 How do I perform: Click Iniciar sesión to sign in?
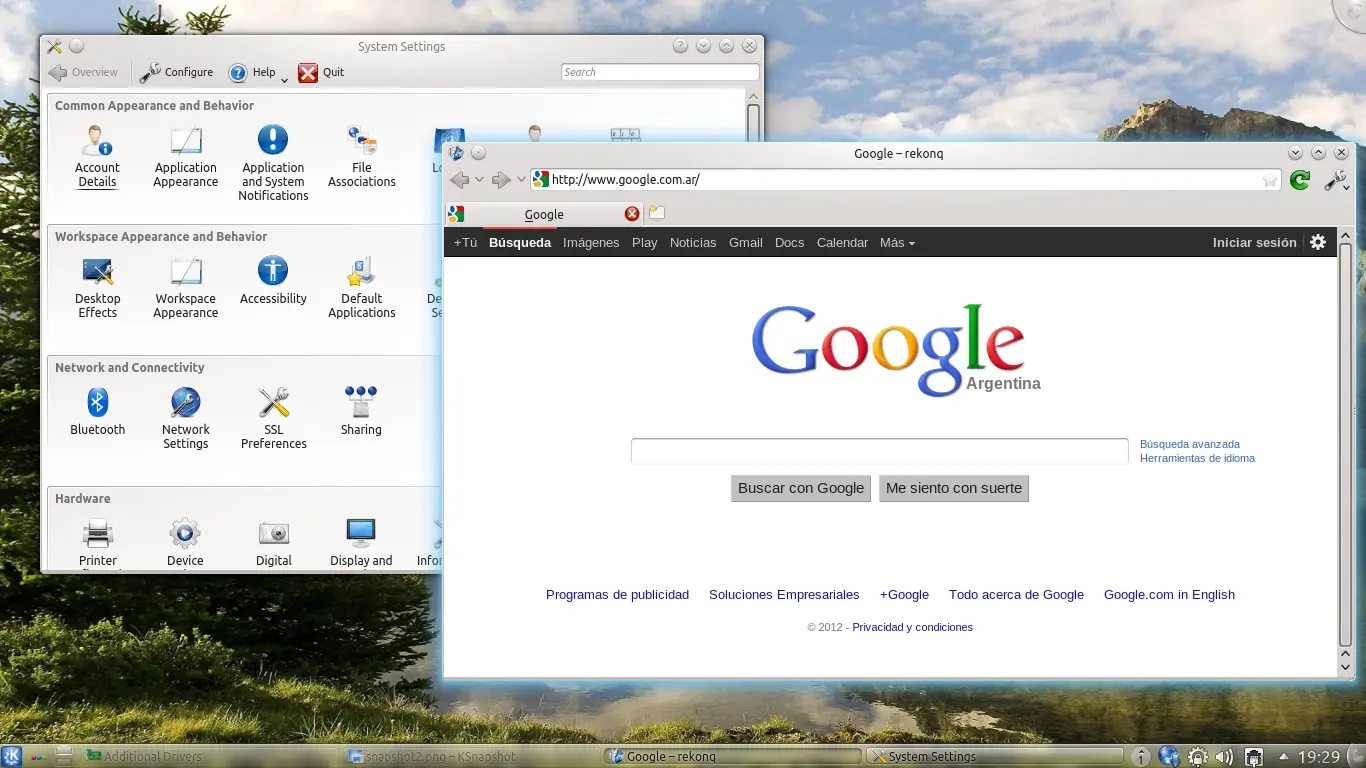(x=1254, y=242)
